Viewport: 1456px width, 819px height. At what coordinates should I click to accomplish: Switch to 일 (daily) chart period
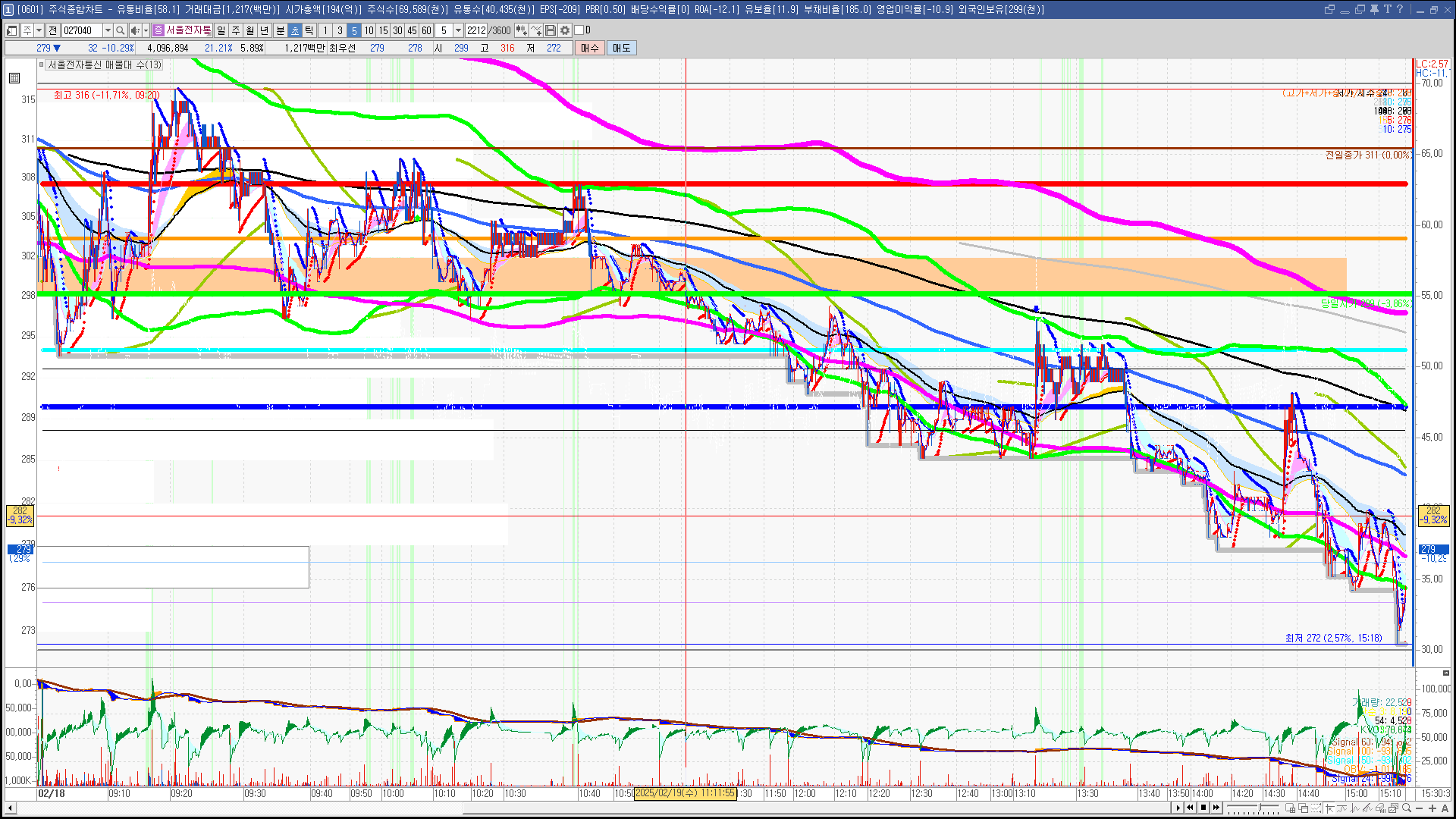[x=221, y=30]
